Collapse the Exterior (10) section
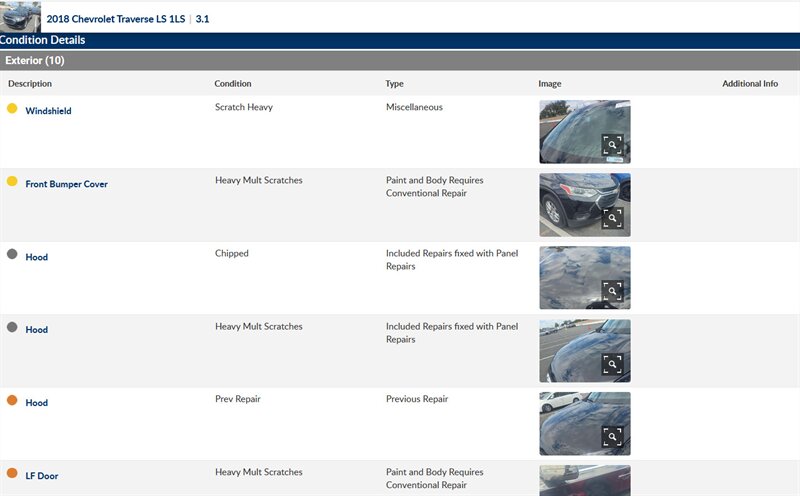This screenshot has height=496, width=800. point(35,61)
